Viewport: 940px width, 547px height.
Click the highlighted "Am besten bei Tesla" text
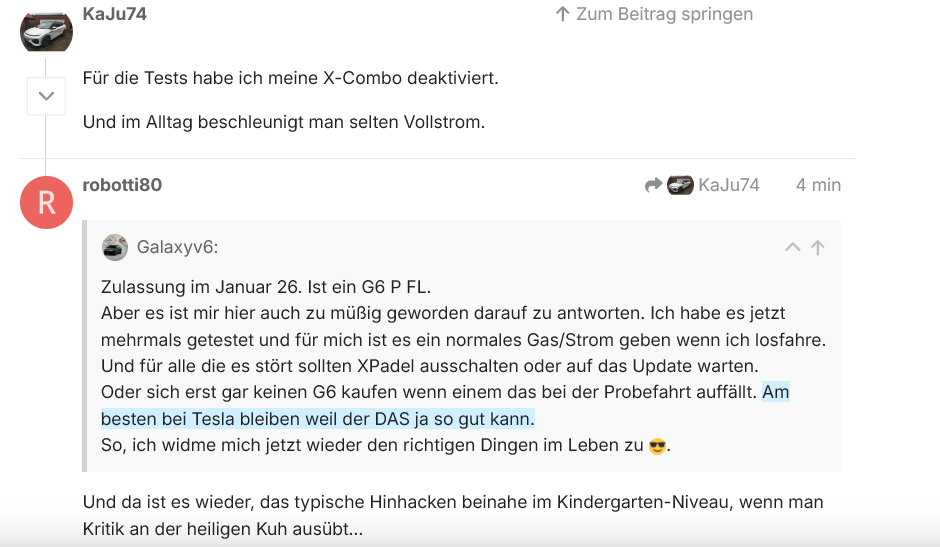point(317,419)
